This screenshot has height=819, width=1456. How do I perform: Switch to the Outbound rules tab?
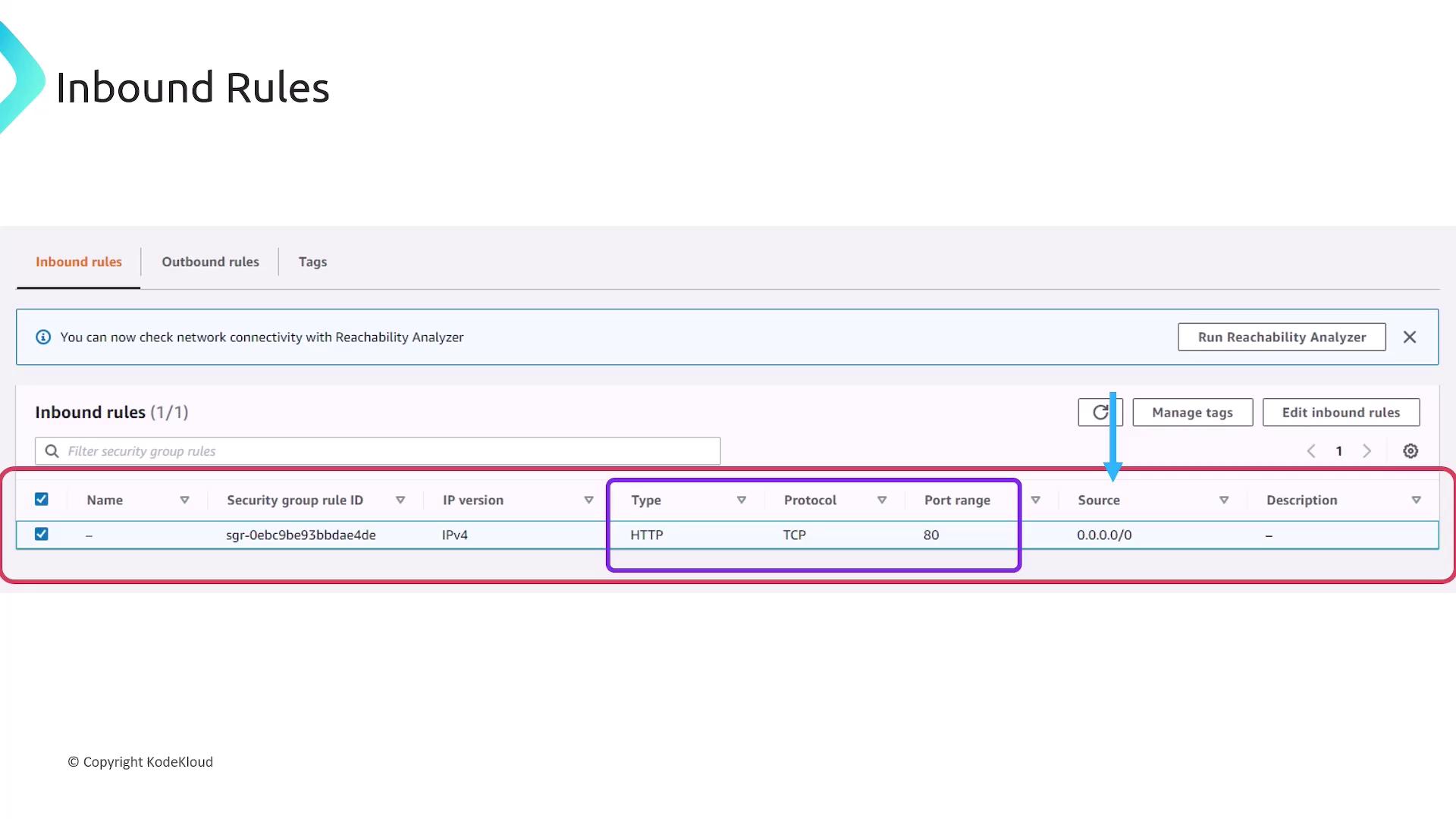coord(210,262)
